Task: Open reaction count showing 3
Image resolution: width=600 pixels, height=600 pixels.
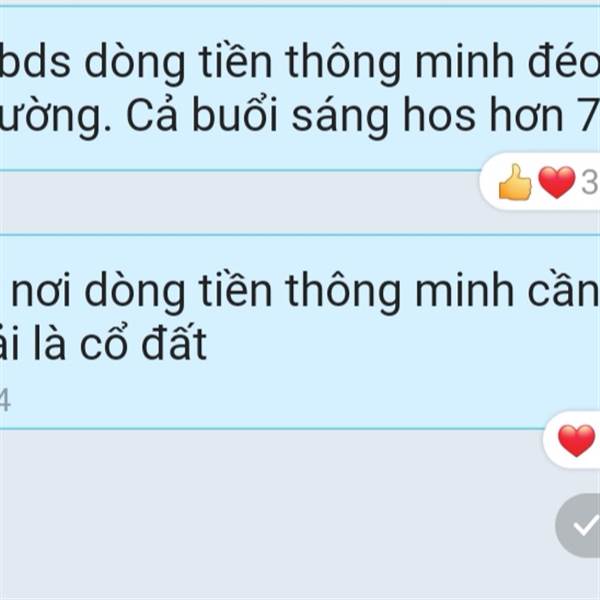Action: coord(590,183)
